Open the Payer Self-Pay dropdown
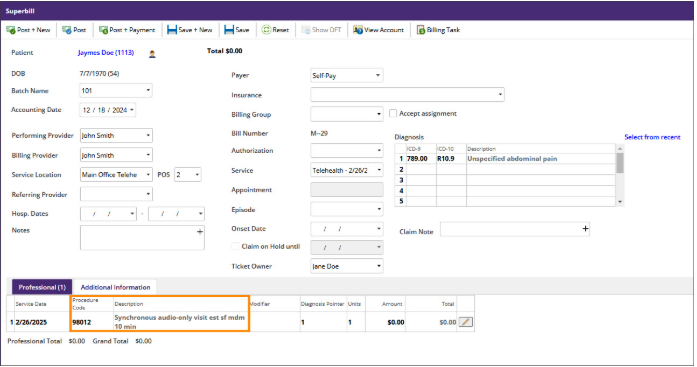The width and height of the screenshot is (697, 367). (x=378, y=76)
